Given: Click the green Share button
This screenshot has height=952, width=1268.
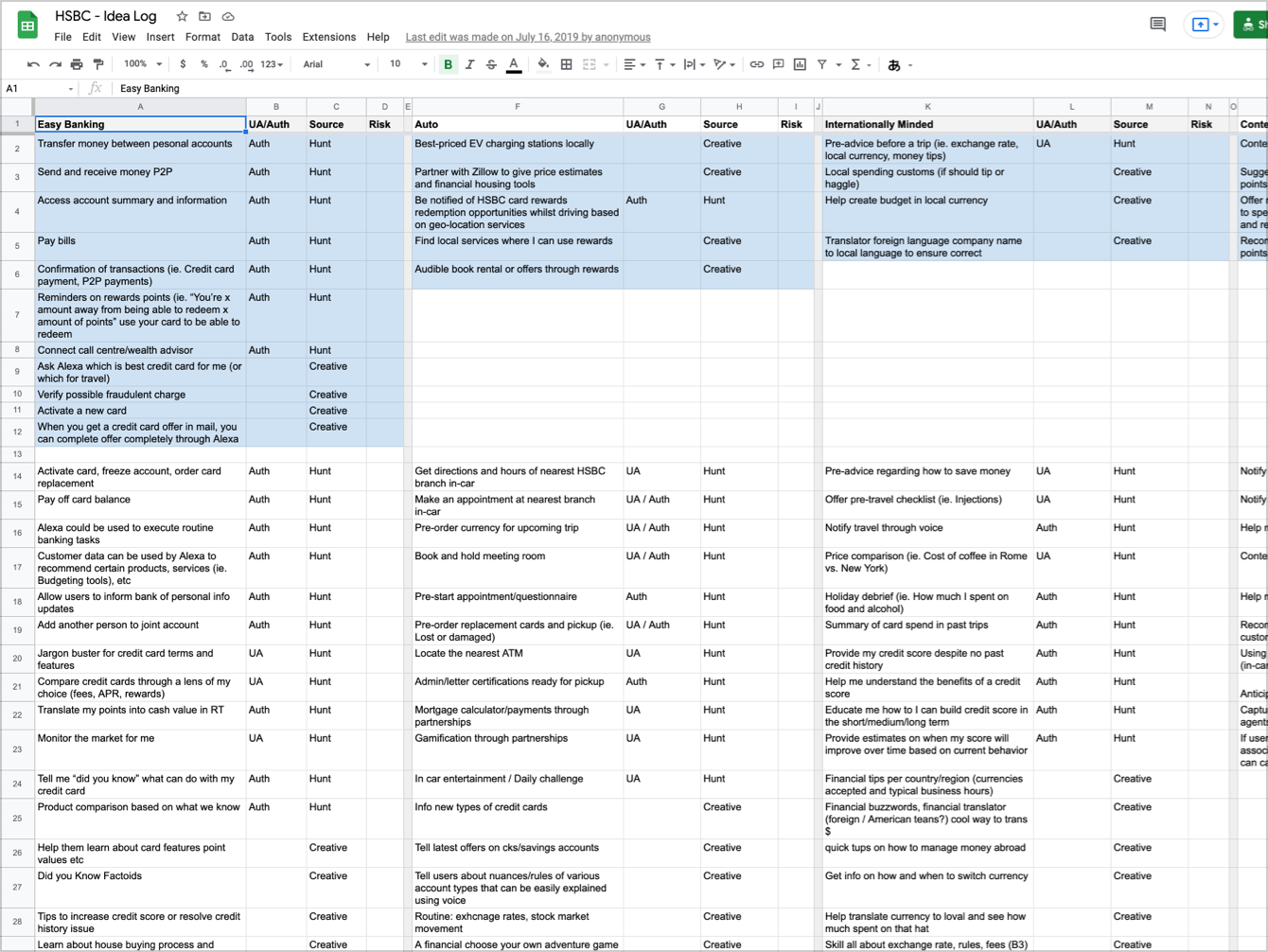Looking at the screenshot, I should (1251, 25).
